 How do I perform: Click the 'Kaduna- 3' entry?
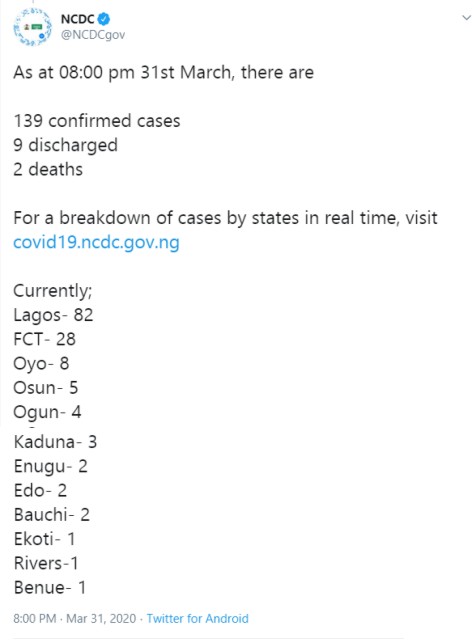(x=55, y=442)
